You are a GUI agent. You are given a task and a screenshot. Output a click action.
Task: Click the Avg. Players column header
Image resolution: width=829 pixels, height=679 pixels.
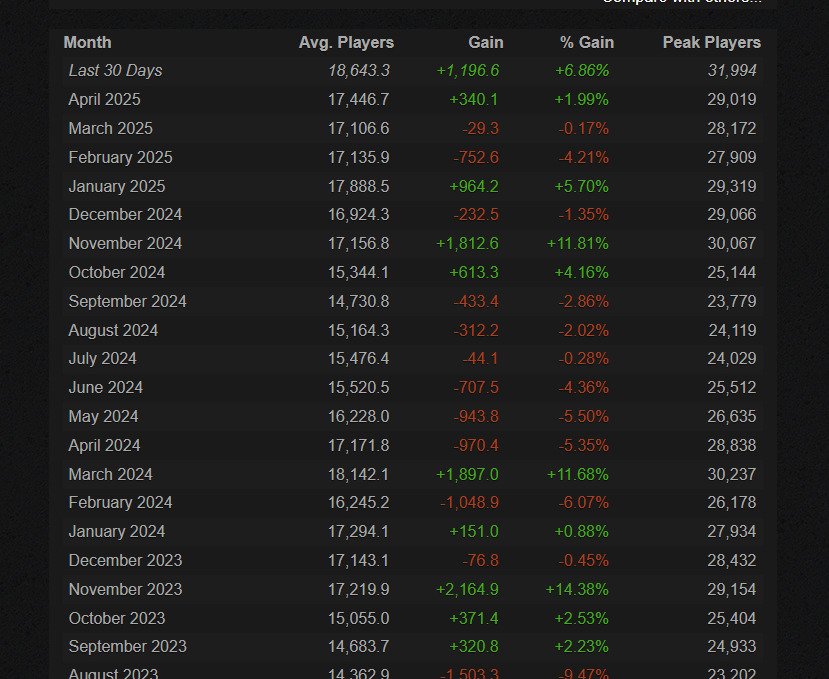[346, 42]
